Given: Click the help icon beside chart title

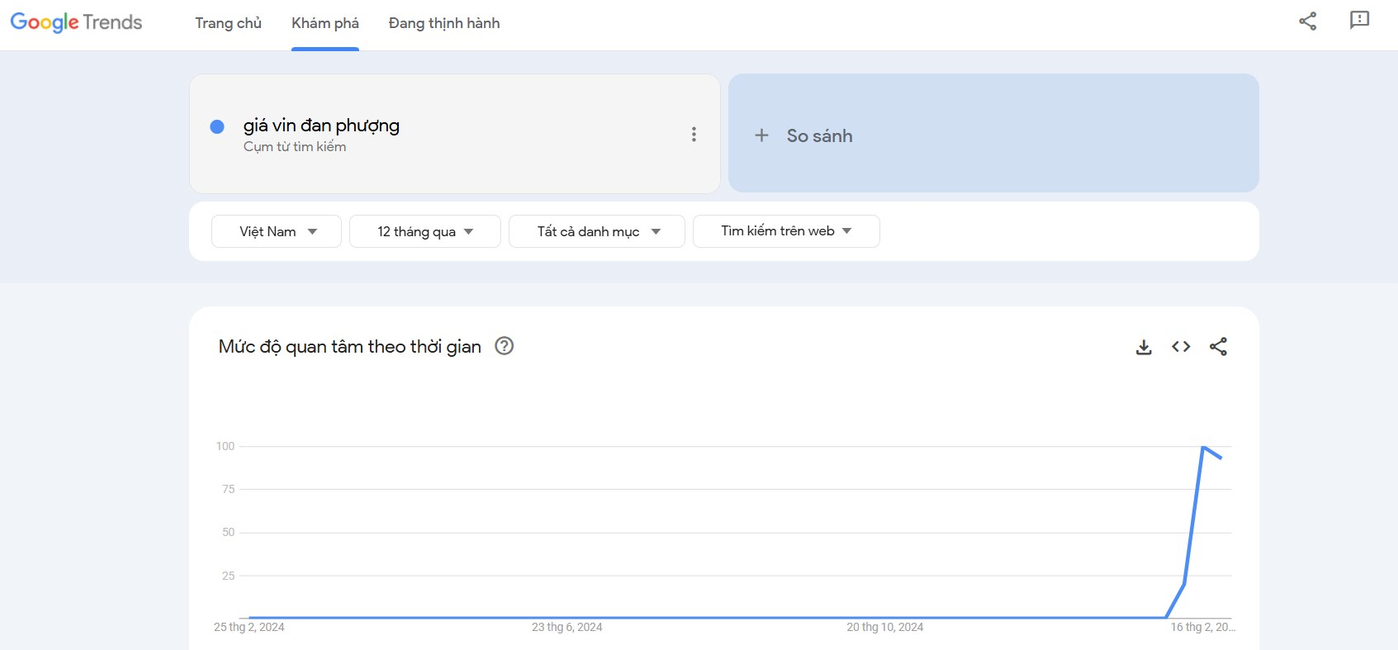Looking at the screenshot, I should tap(504, 346).
